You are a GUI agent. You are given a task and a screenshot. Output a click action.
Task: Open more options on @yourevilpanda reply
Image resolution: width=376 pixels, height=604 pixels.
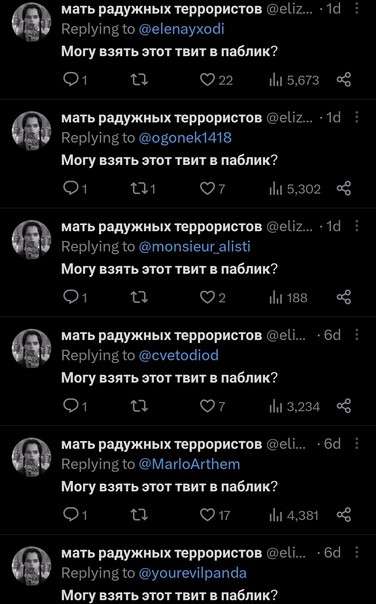(357, 552)
